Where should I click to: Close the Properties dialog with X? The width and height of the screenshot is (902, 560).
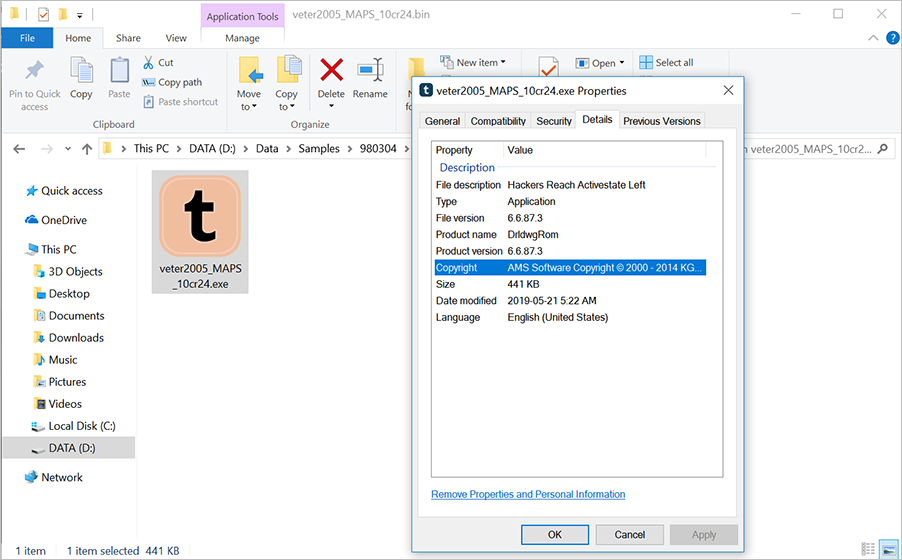pyautogui.click(x=728, y=90)
